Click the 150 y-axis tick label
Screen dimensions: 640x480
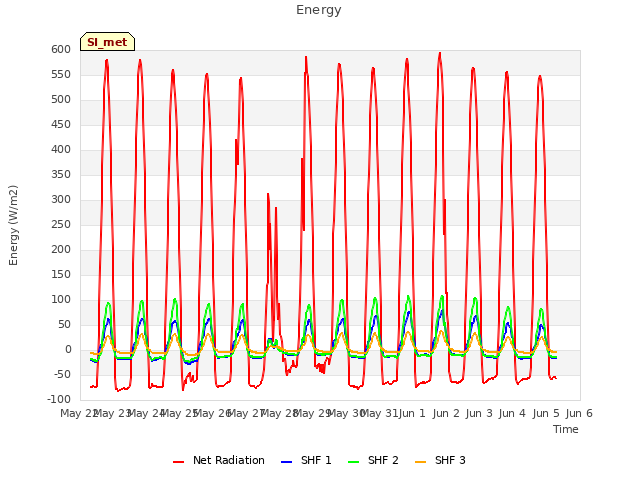[x=61, y=275]
